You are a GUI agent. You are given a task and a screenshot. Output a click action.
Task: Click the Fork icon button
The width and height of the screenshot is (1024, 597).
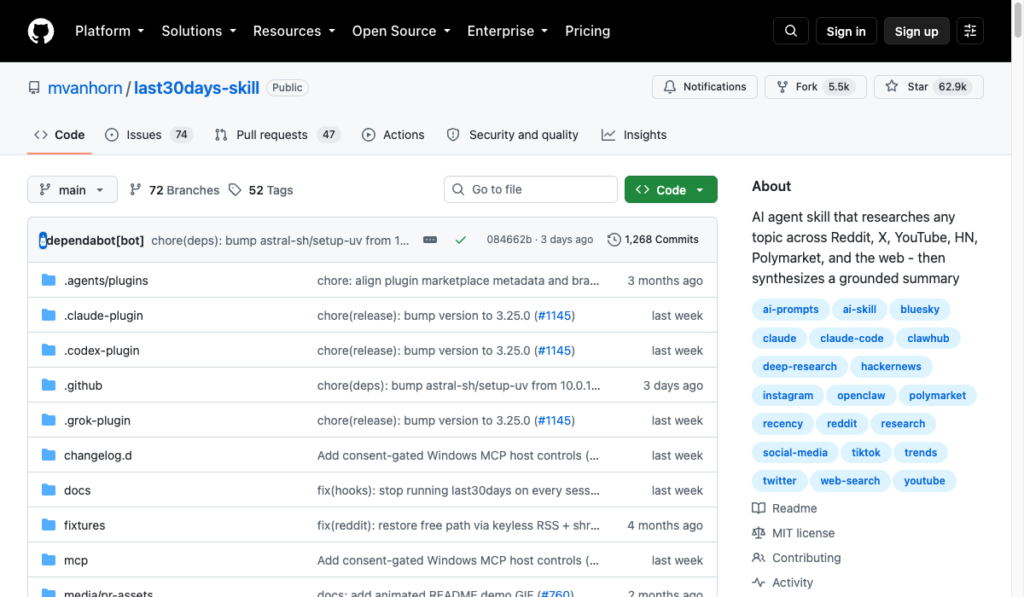tap(815, 87)
